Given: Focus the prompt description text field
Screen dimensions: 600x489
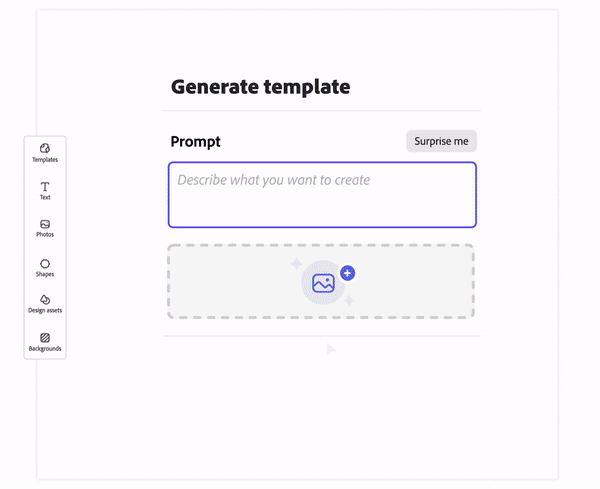Looking at the screenshot, I should pyautogui.click(x=322, y=195).
